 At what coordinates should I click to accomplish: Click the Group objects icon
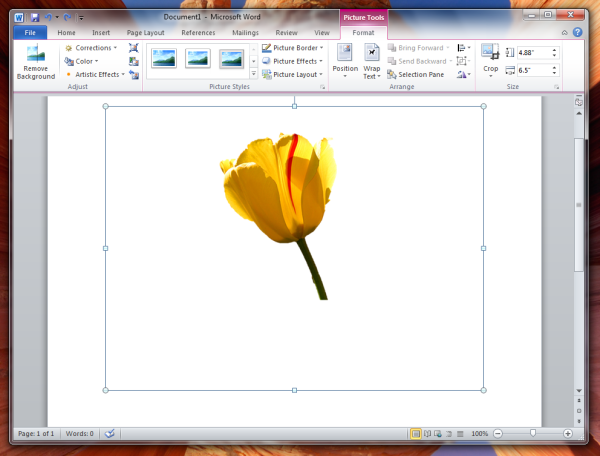(463, 61)
